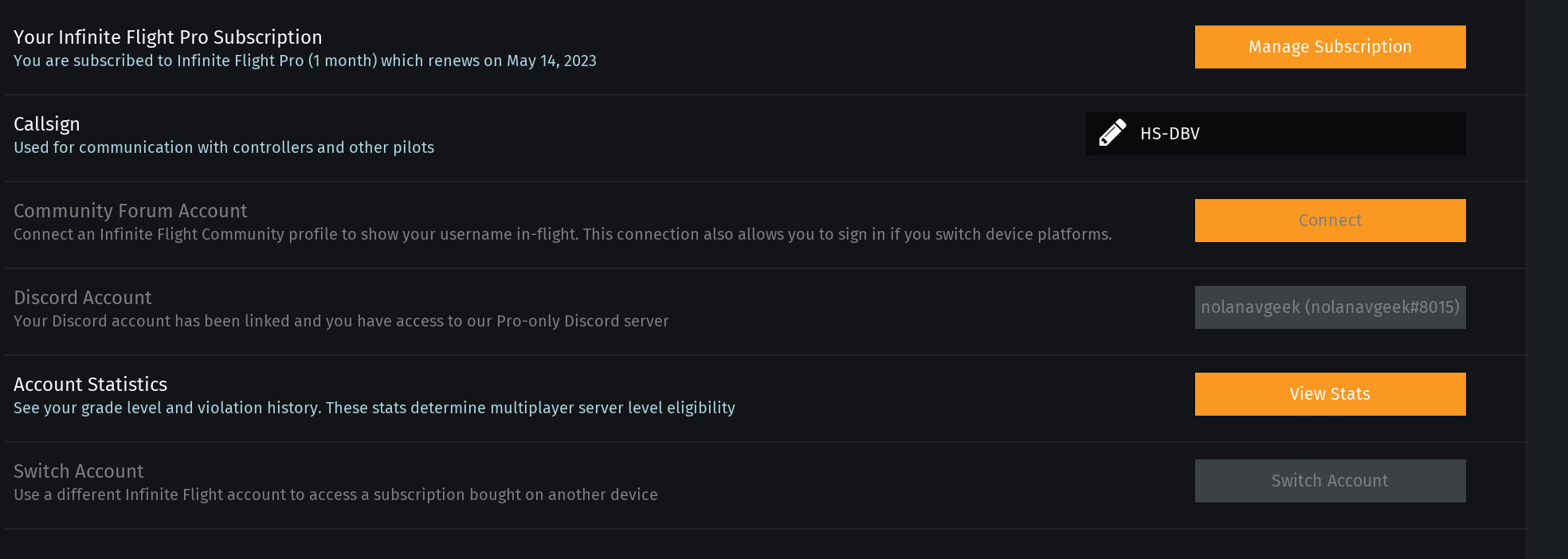Click the vertical scrollbar strip at right edge
Screen dimensions: 1568x559
(x=1546, y=279)
